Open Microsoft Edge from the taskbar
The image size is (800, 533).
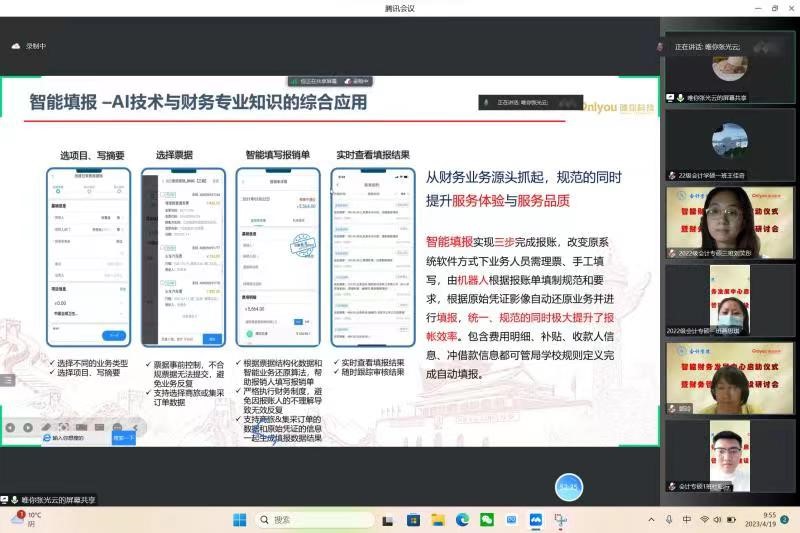[462, 520]
